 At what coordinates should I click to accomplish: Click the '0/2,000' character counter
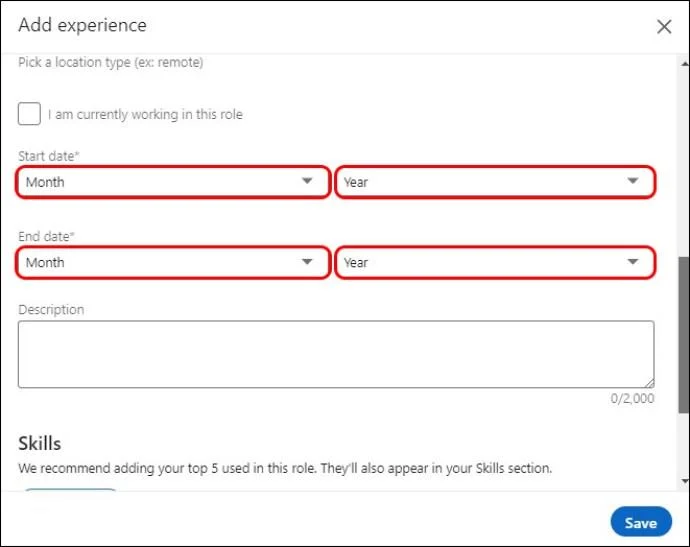click(x=632, y=398)
